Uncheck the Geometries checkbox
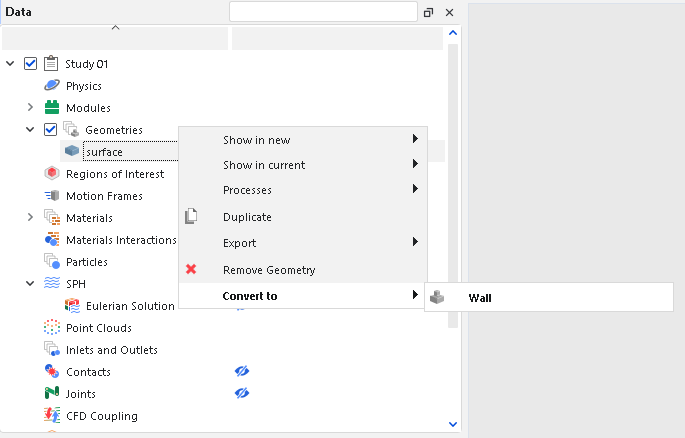The width and height of the screenshot is (685, 438). point(50,130)
